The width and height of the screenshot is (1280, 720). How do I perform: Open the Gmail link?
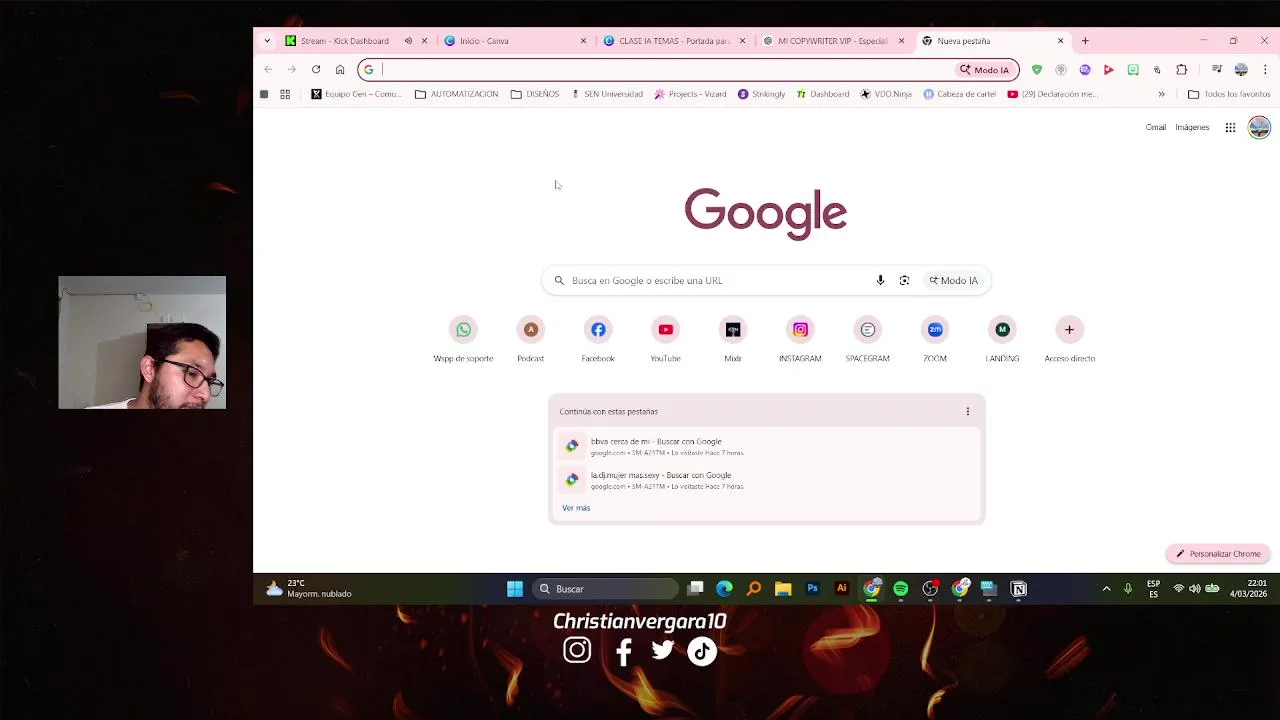point(1156,127)
